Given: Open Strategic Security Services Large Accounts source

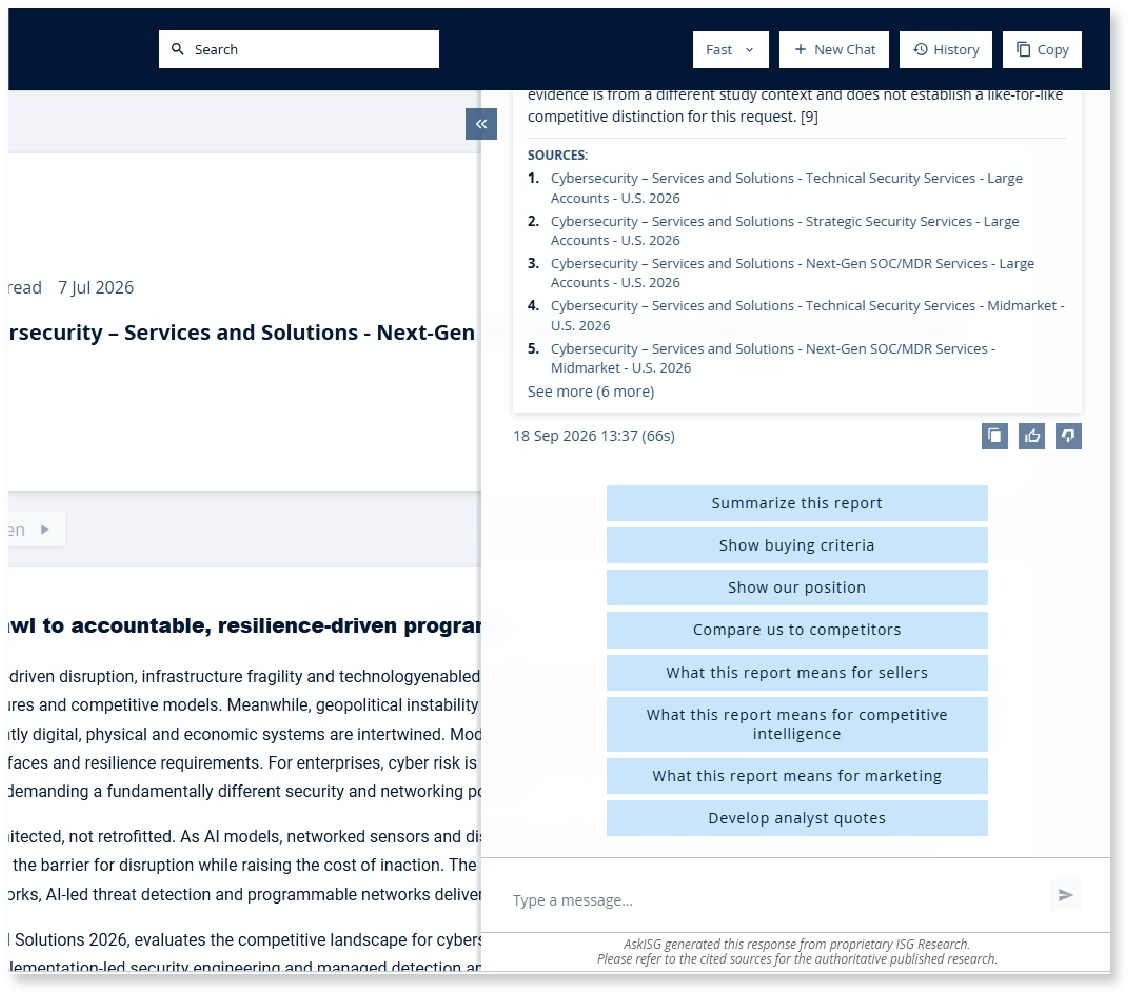Looking at the screenshot, I should click(x=785, y=230).
